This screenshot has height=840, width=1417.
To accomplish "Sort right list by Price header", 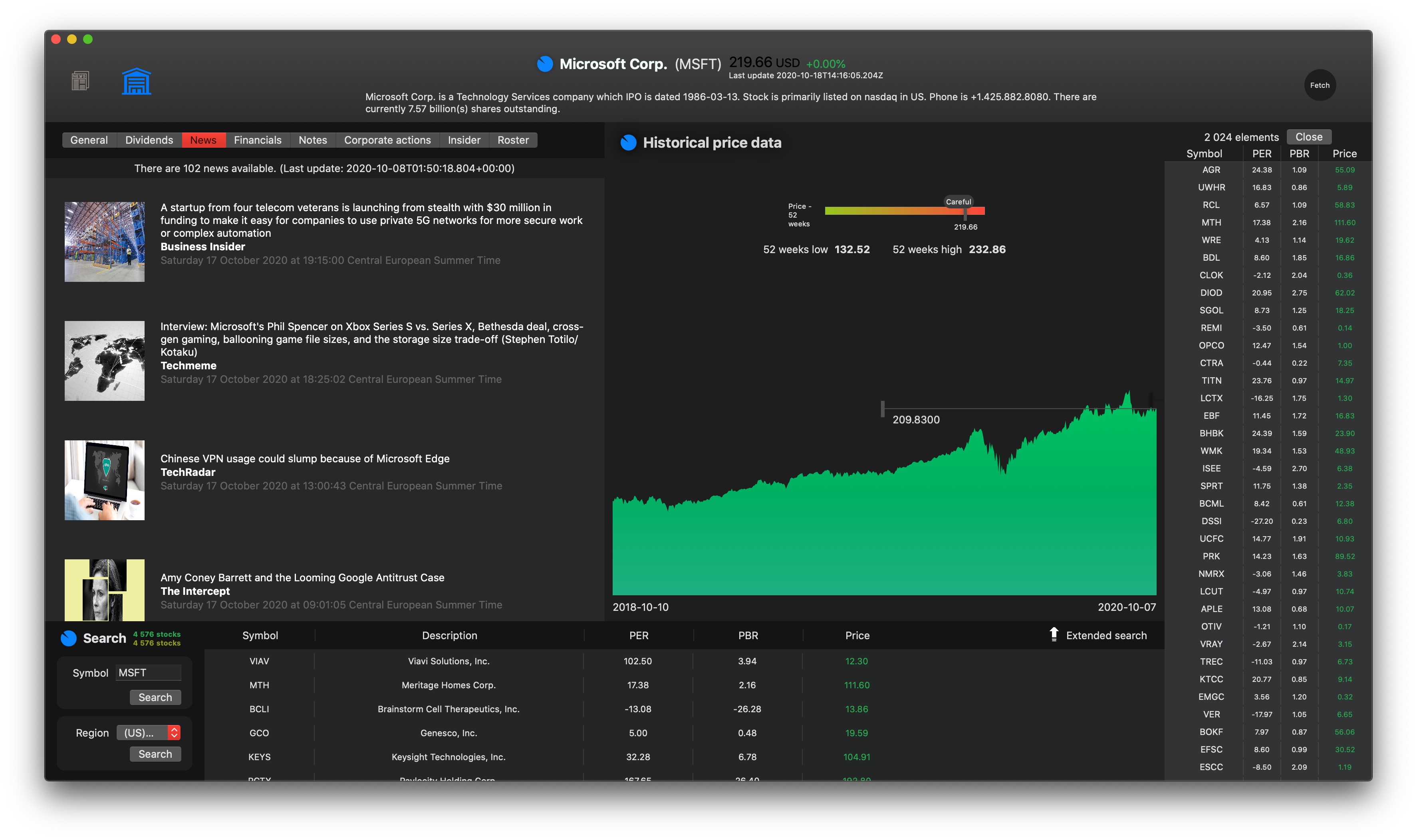I will point(1345,153).
